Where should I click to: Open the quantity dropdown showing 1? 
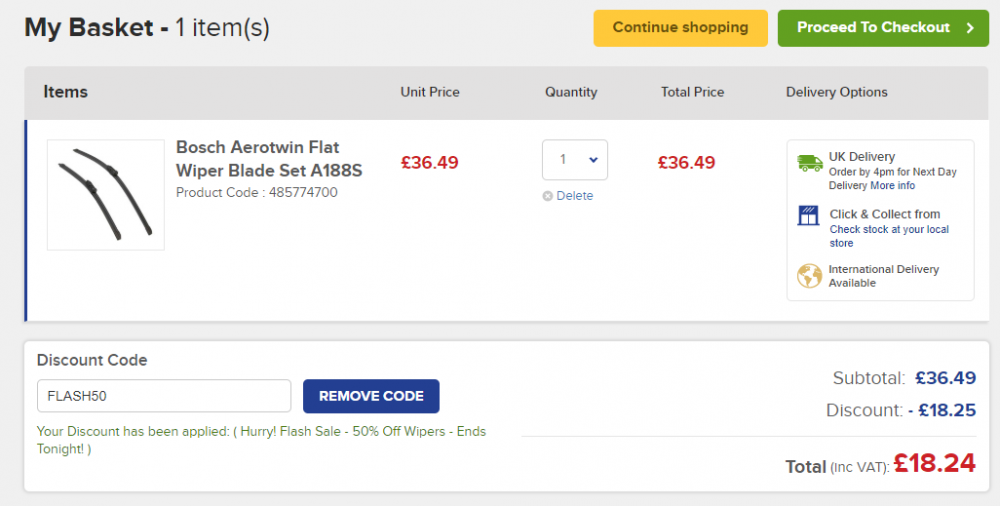coord(575,160)
